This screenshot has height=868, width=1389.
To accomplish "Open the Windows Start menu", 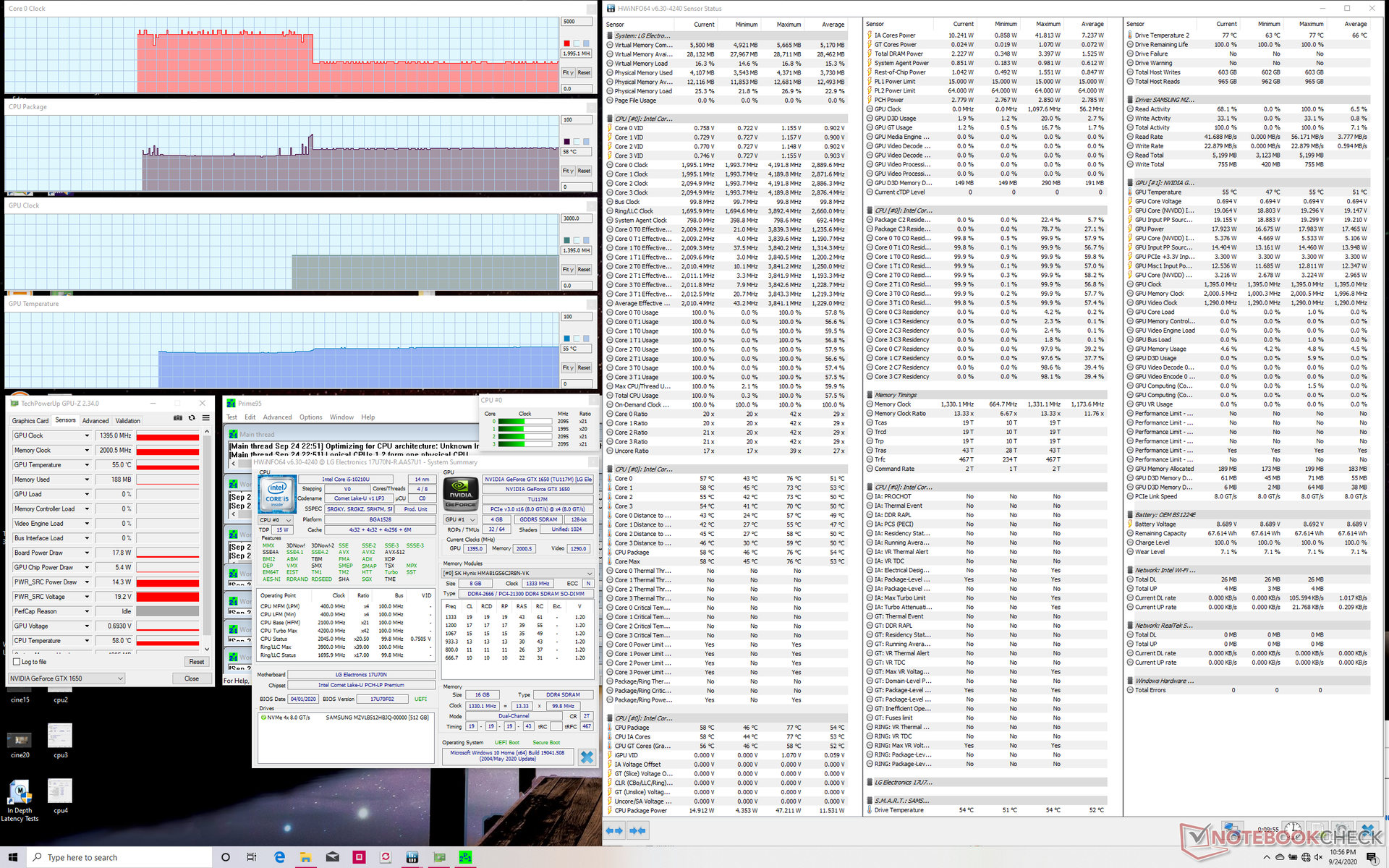I will tap(13, 857).
